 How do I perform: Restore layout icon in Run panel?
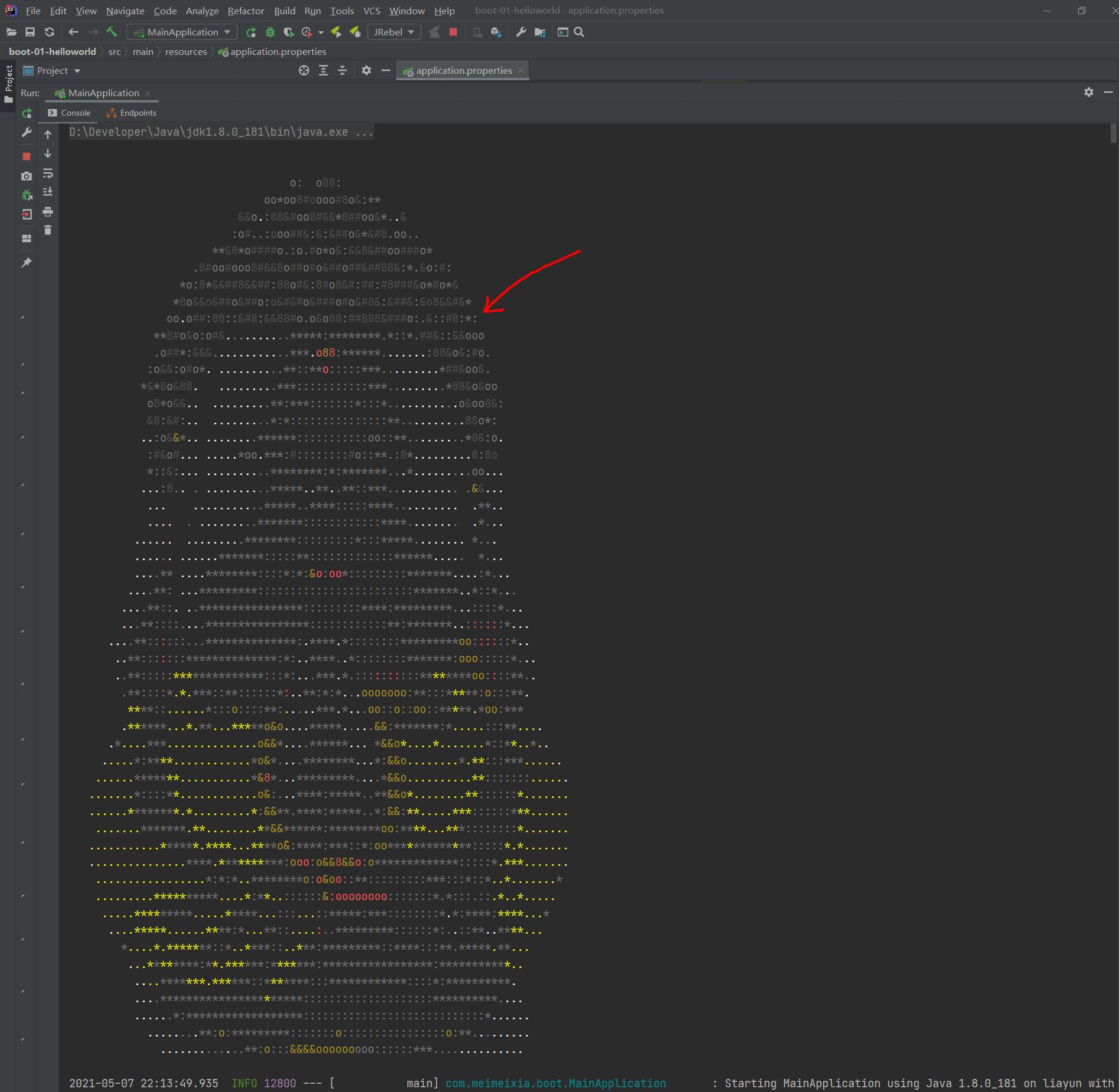[27, 238]
